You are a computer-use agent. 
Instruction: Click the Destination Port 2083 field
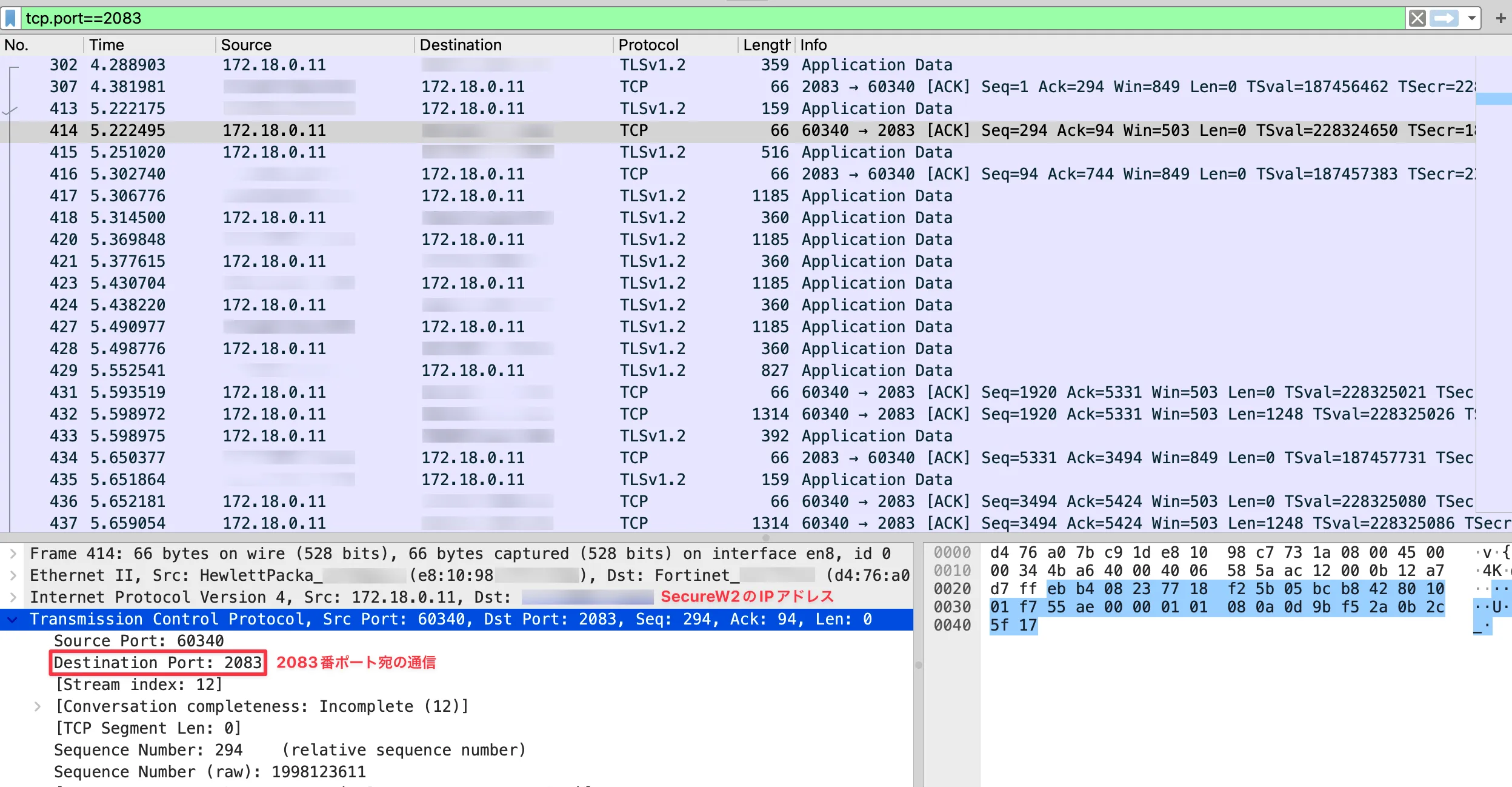pyautogui.click(x=158, y=663)
